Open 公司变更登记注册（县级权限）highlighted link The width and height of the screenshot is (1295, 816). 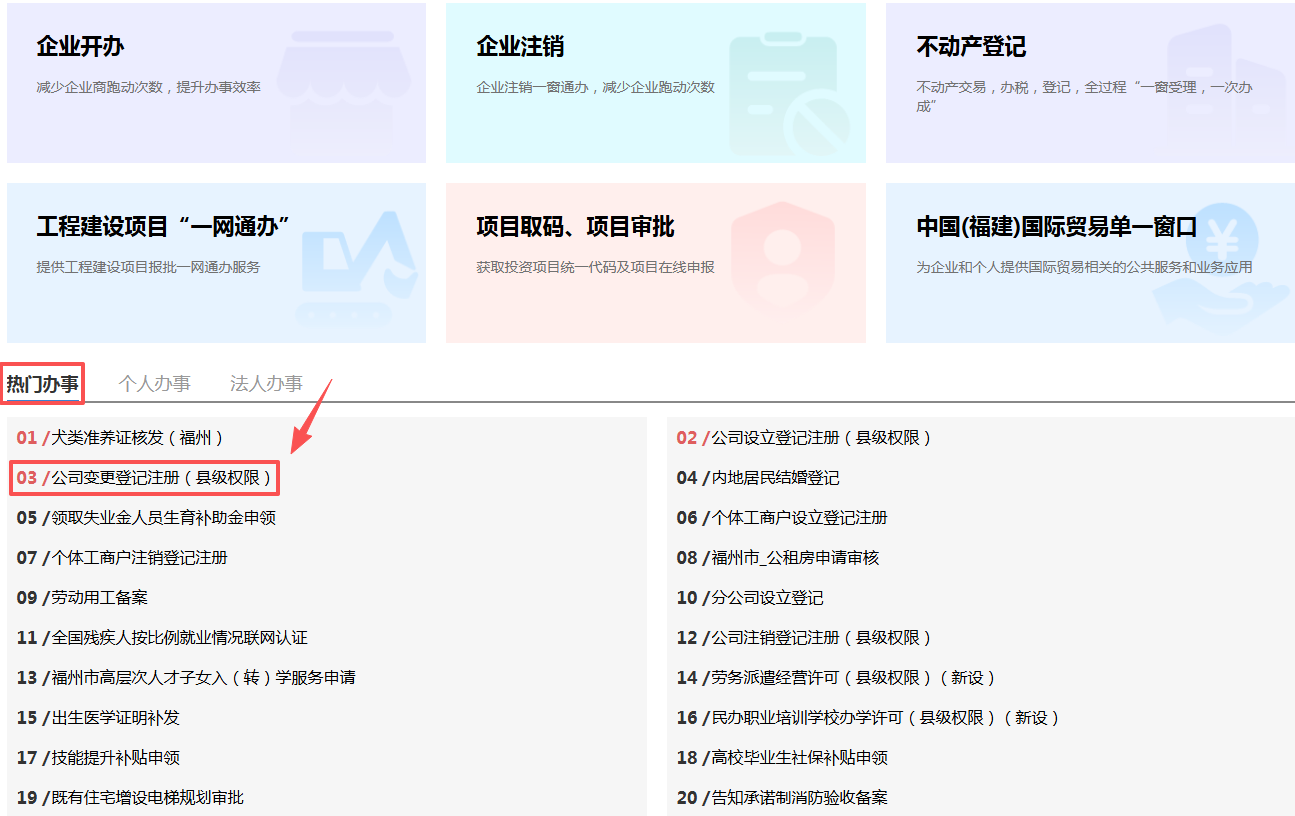click(149, 478)
